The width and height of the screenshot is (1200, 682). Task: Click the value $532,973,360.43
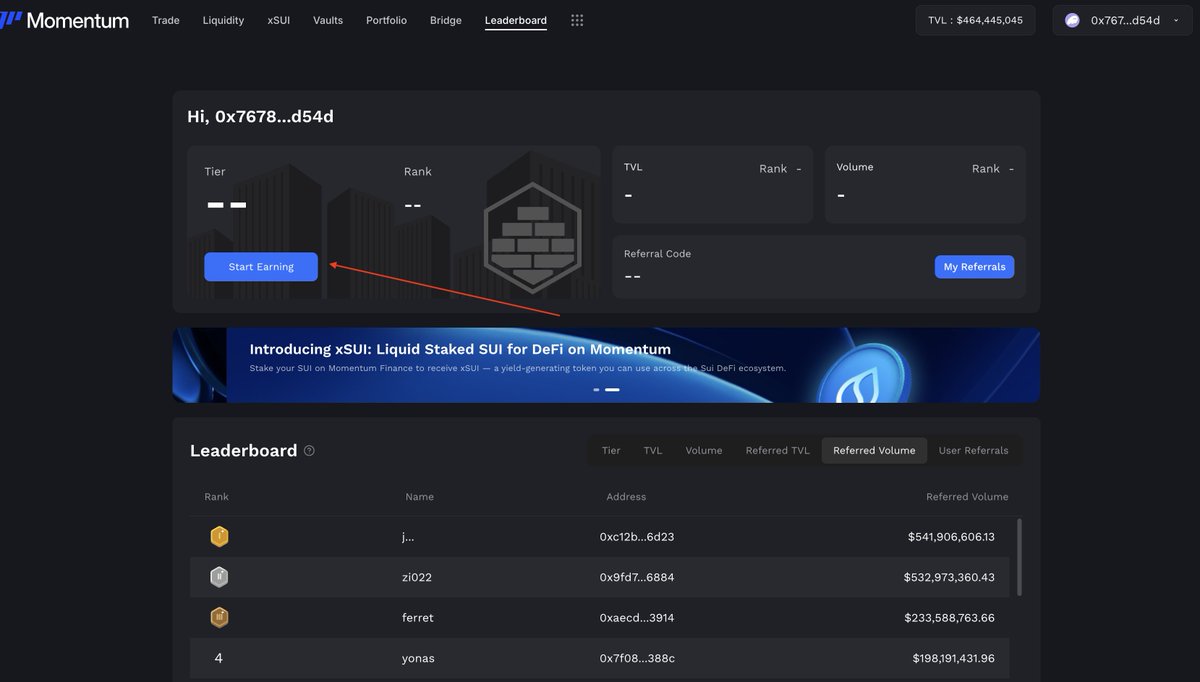point(951,577)
